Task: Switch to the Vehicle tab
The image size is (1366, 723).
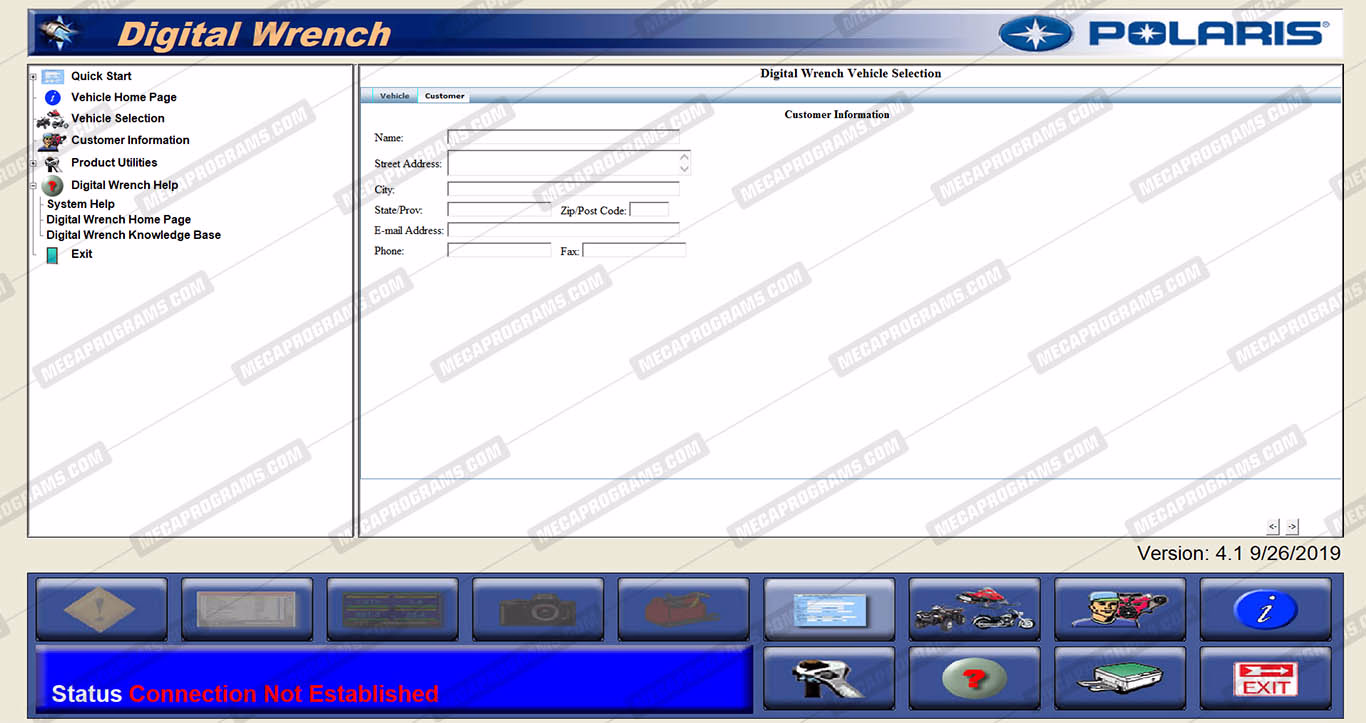Action: (x=394, y=96)
